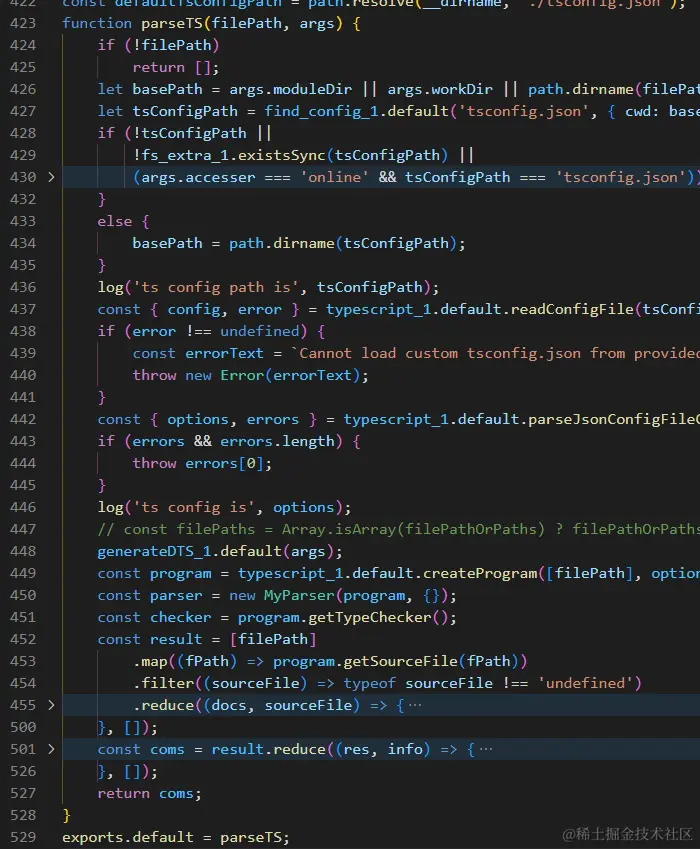Click 'path.dirname(tsConfigPath)' on line 434
The height and width of the screenshot is (849, 700).
[343, 243]
